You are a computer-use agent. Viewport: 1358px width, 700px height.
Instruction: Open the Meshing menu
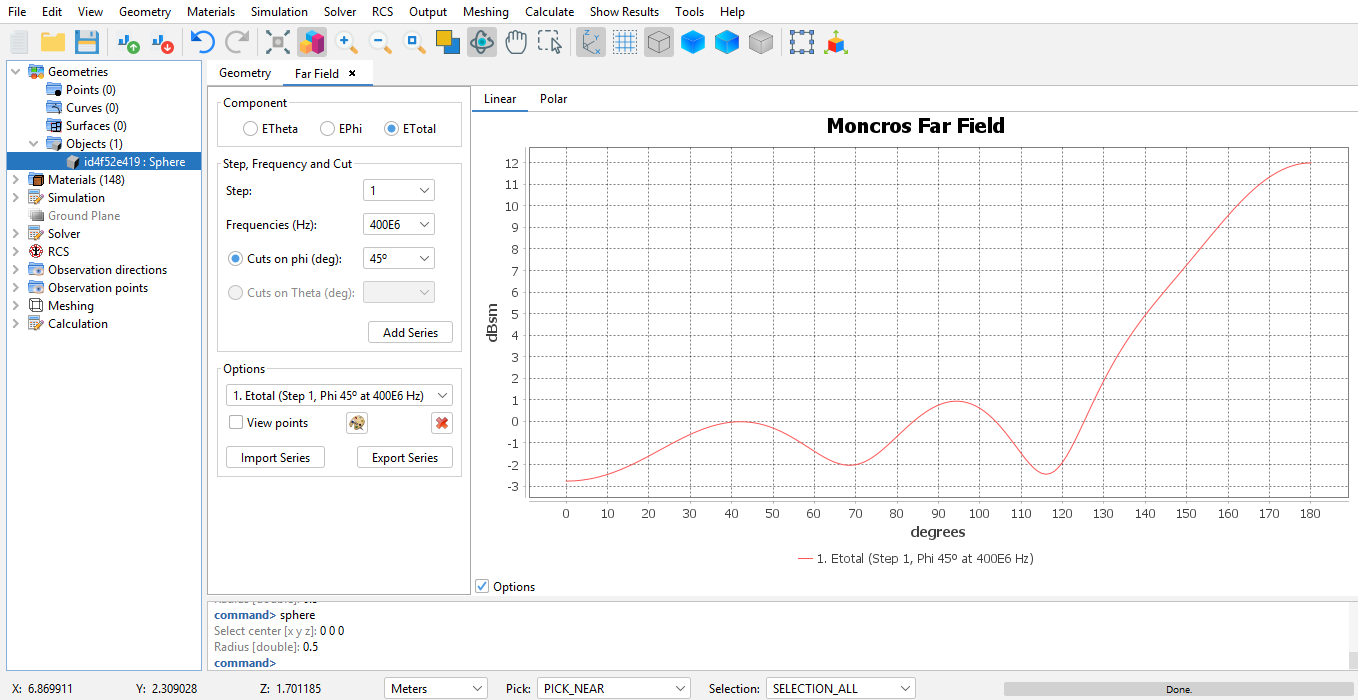click(485, 12)
